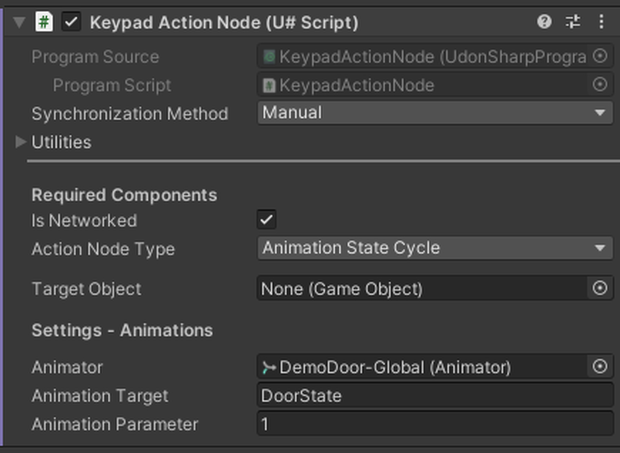Select the Target Object field
The image size is (620, 453).
[422, 289]
